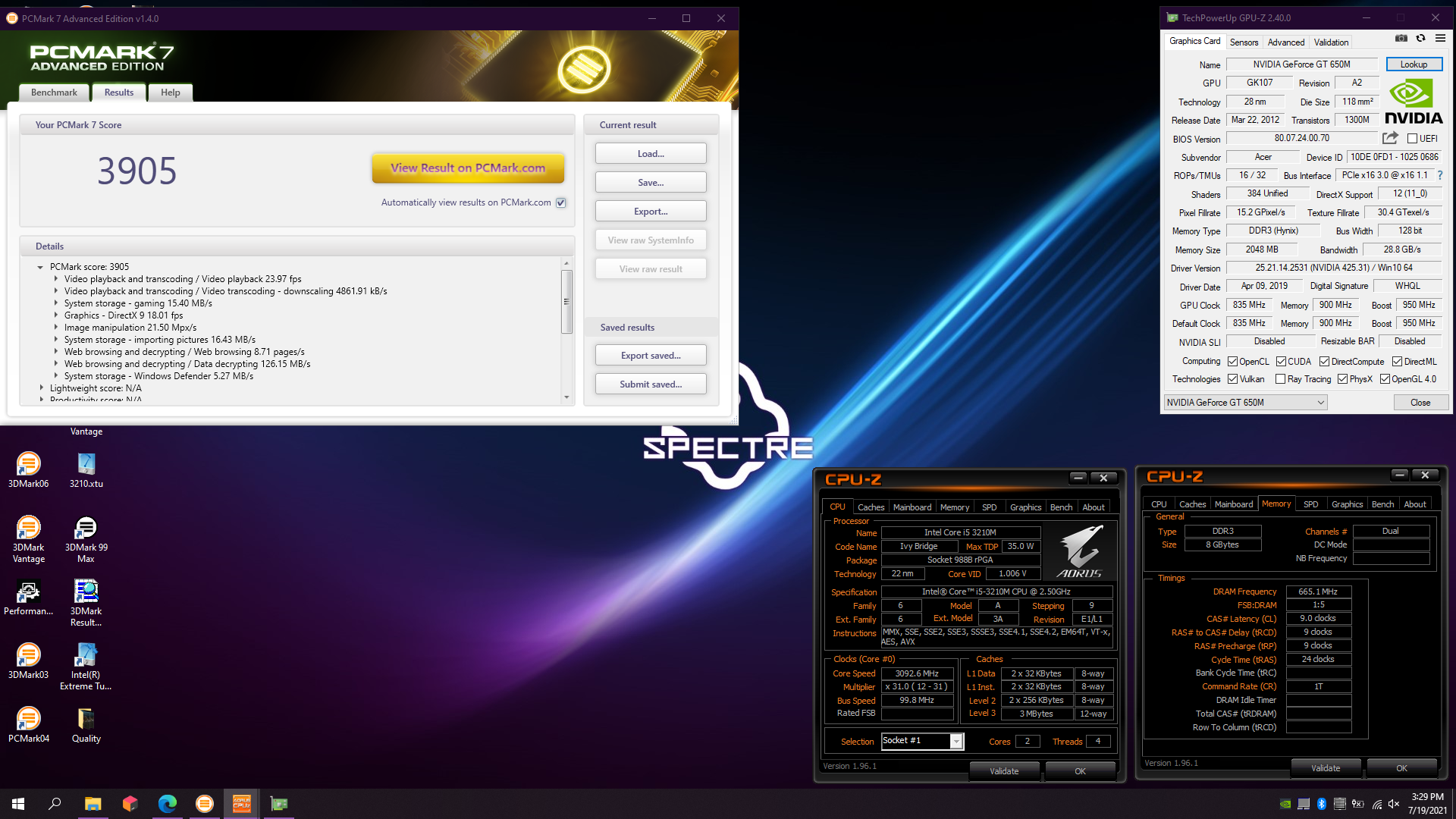Expand System storage gaming item
This screenshot has height=819, width=1456.
pos(55,303)
